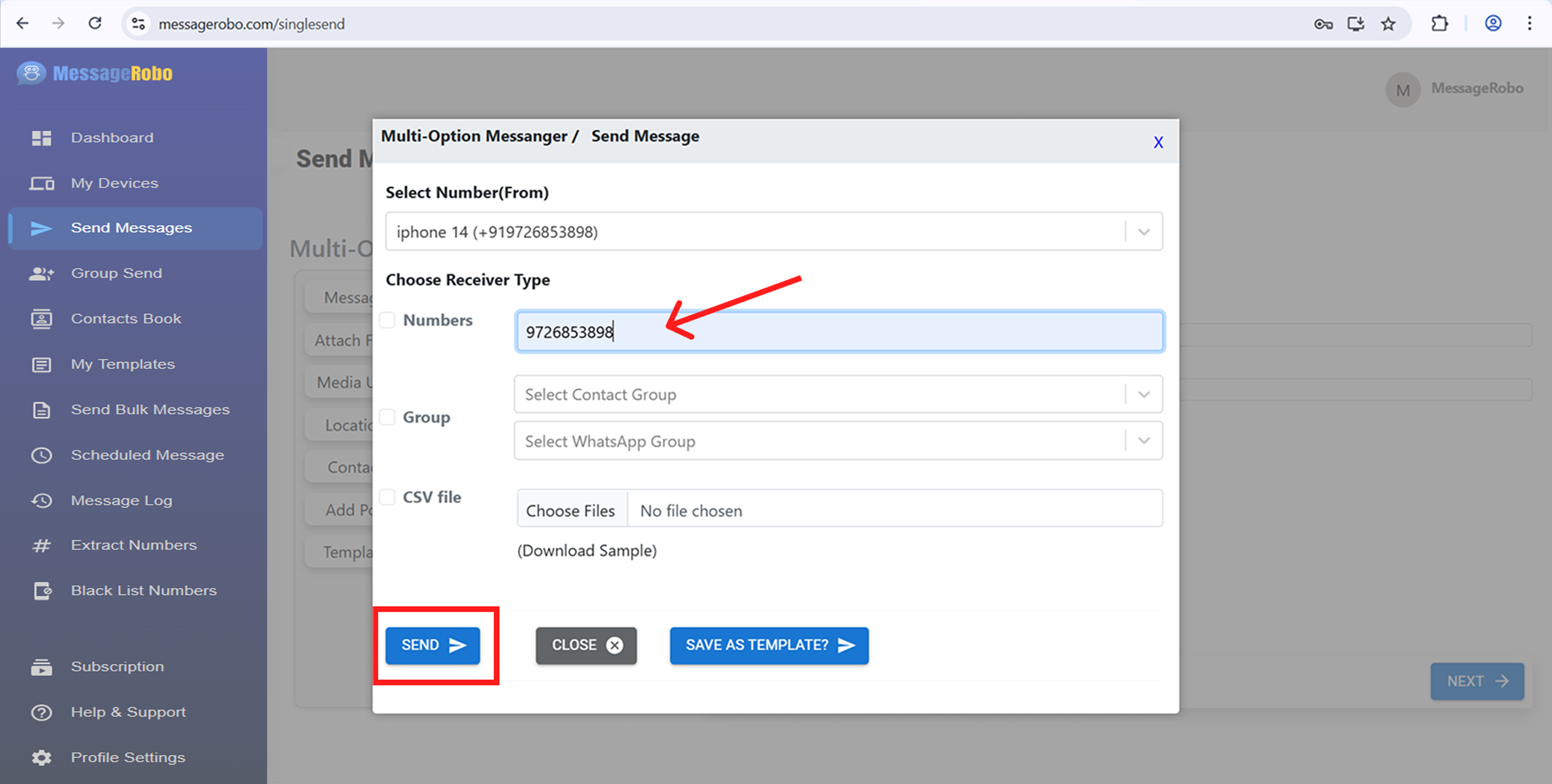This screenshot has width=1552, height=784.
Task: Click the phone numbers input field
Action: (839, 332)
